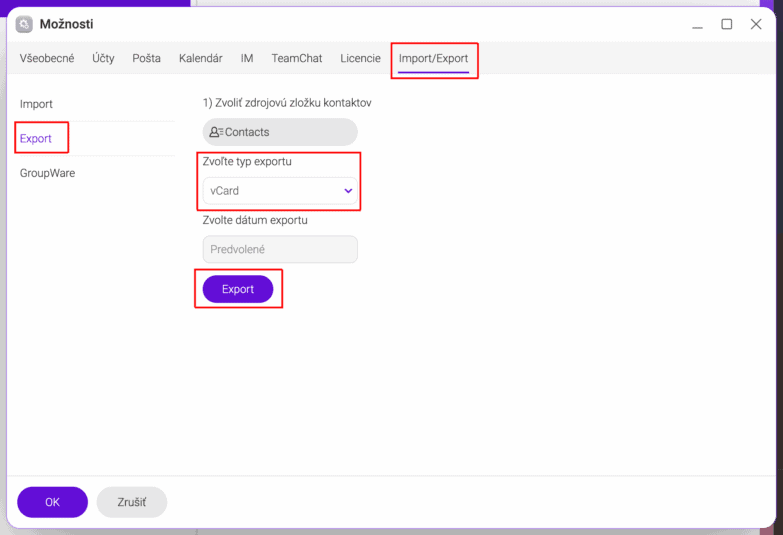The width and height of the screenshot is (783, 535).
Task: Open the Účty tab
Action: (103, 59)
